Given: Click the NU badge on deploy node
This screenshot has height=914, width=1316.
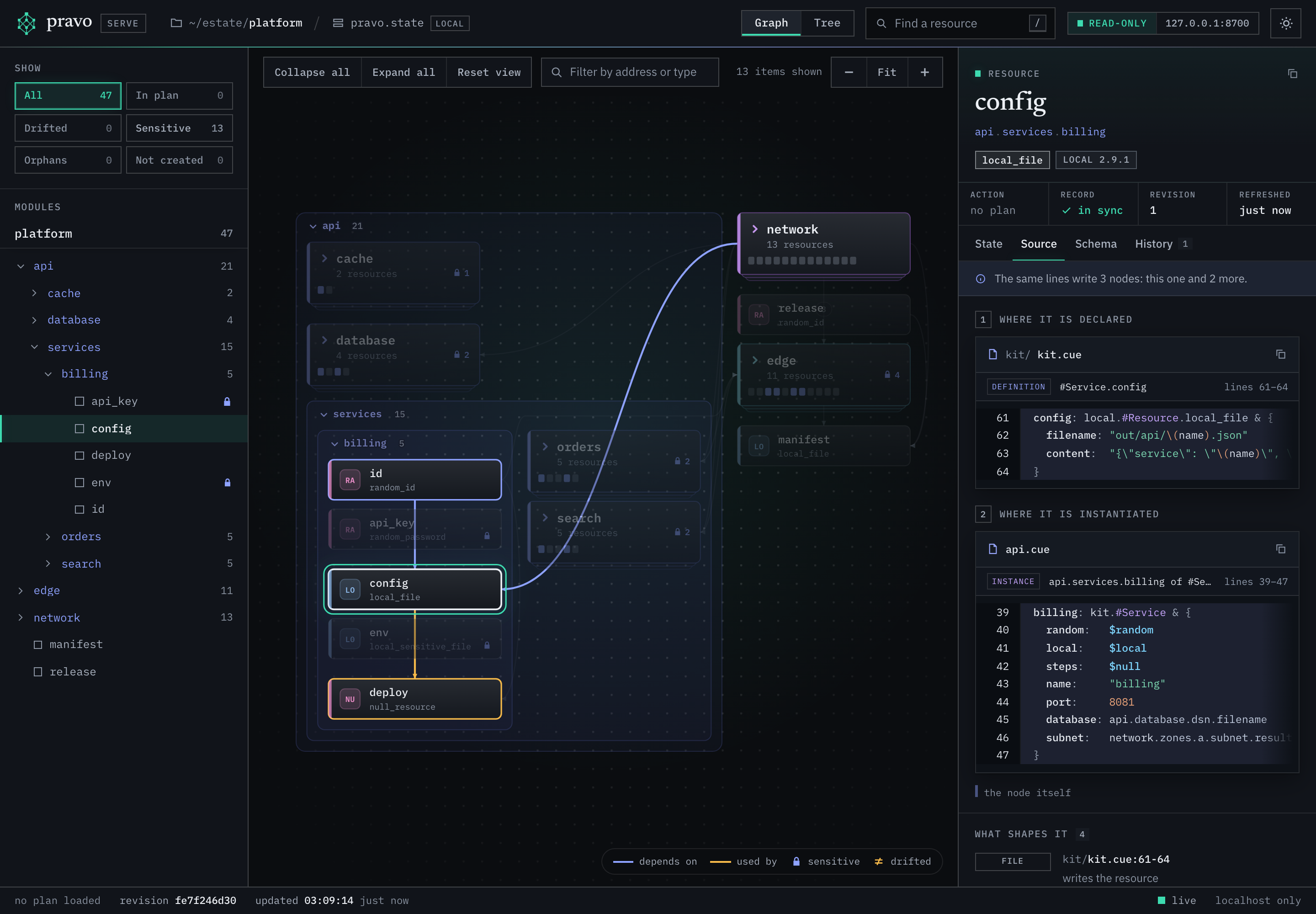Looking at the screenshot, I should coord(350,699).
